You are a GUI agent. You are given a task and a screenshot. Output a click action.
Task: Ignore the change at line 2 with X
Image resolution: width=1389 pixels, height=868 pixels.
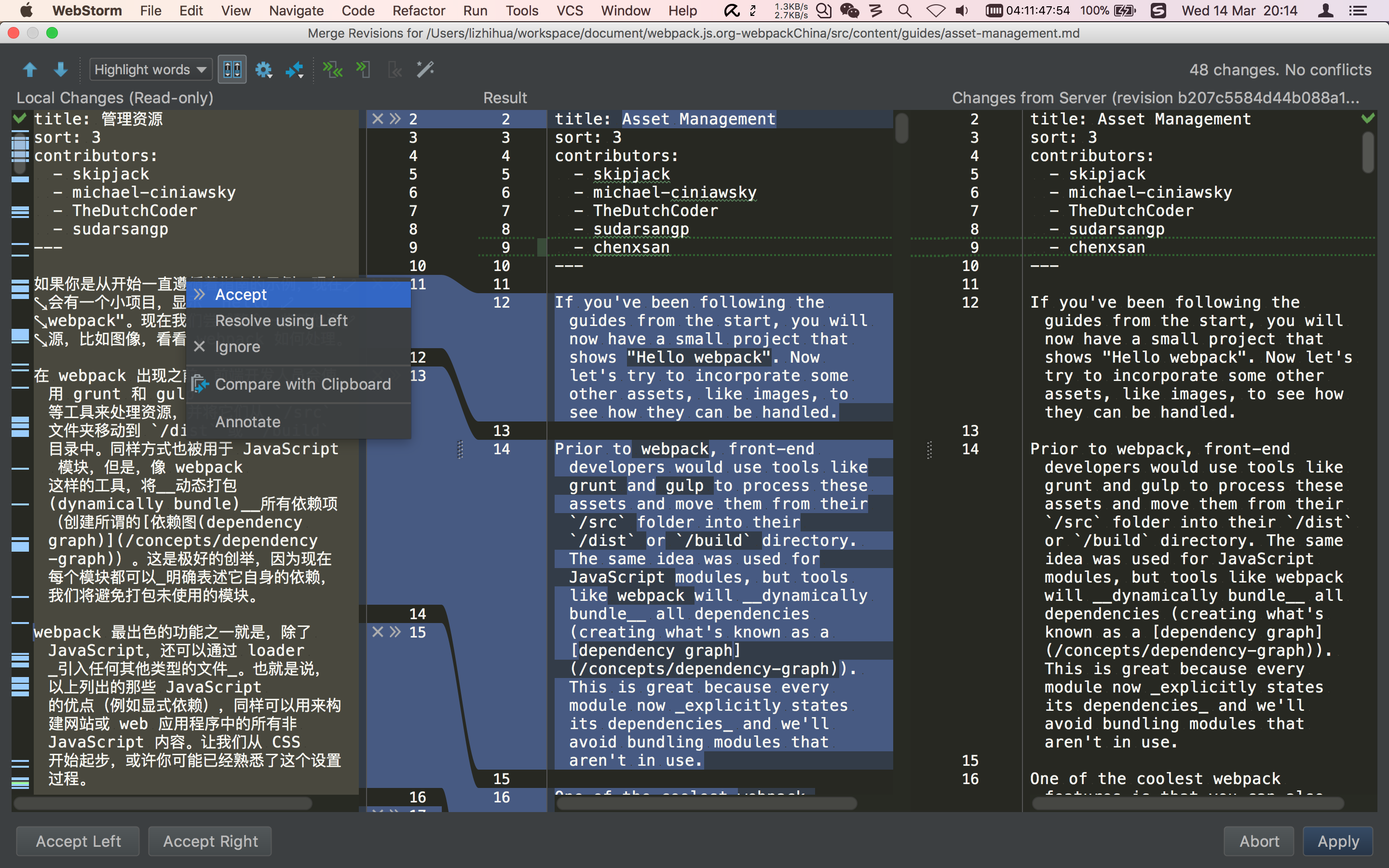377,119
